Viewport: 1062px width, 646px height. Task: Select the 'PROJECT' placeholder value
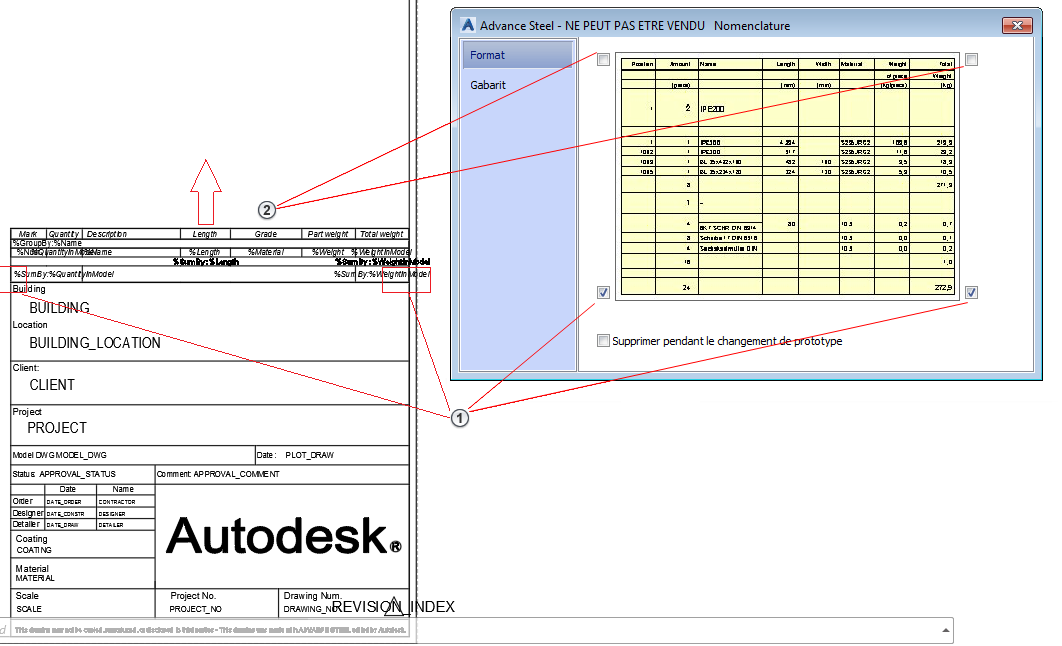[x=57, y=428]
